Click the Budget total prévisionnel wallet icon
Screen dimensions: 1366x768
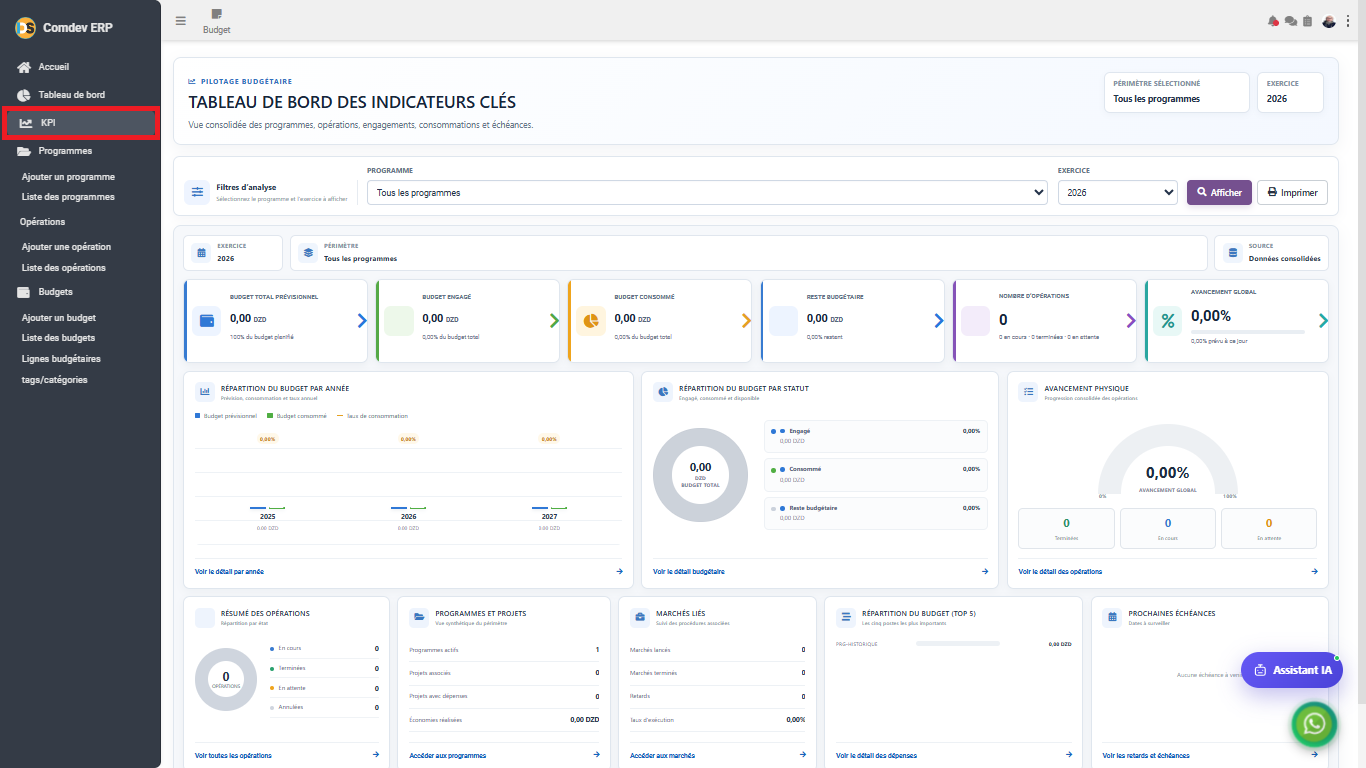click(207, 321)
